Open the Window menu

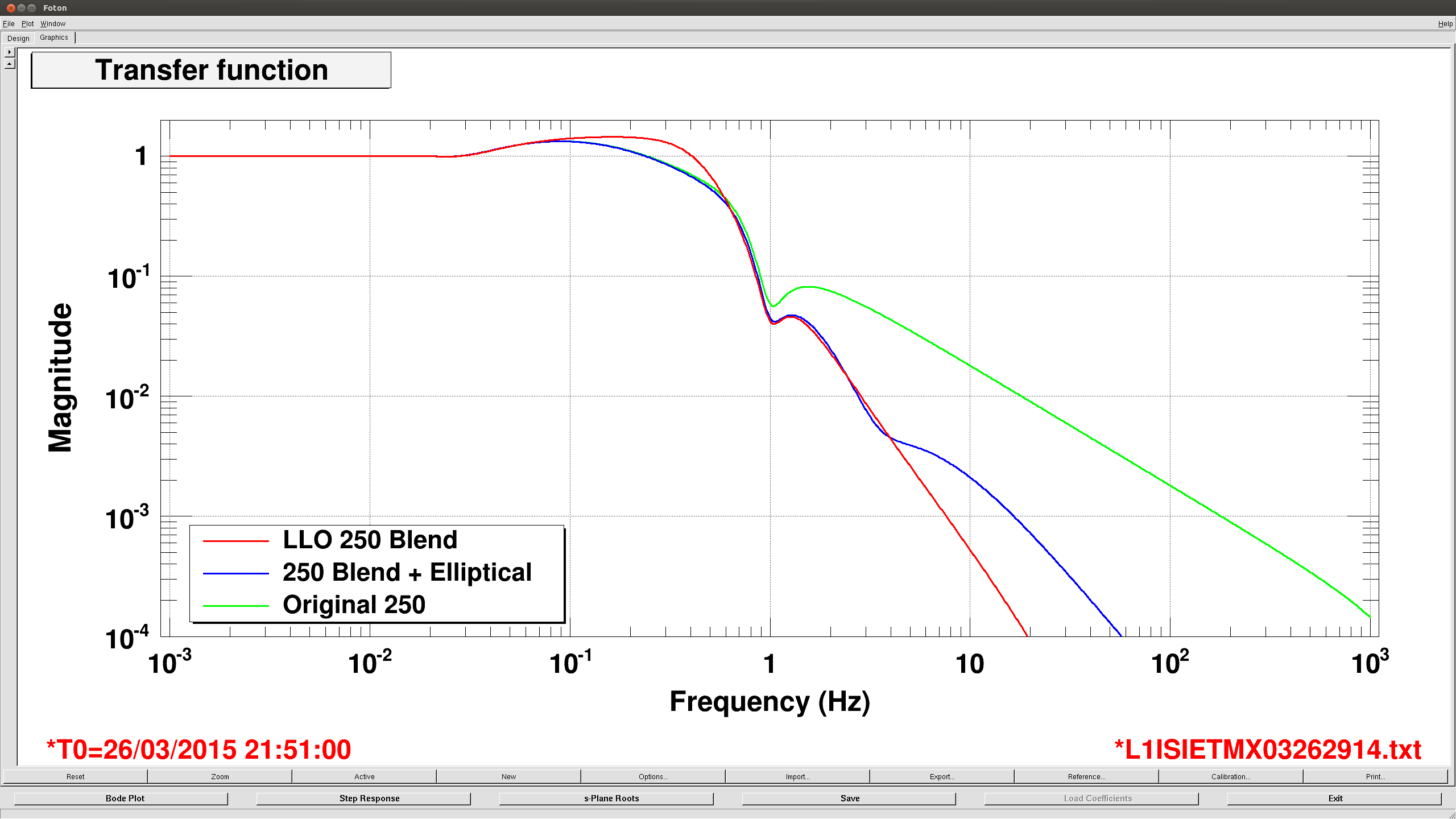(x=53, y=23)
